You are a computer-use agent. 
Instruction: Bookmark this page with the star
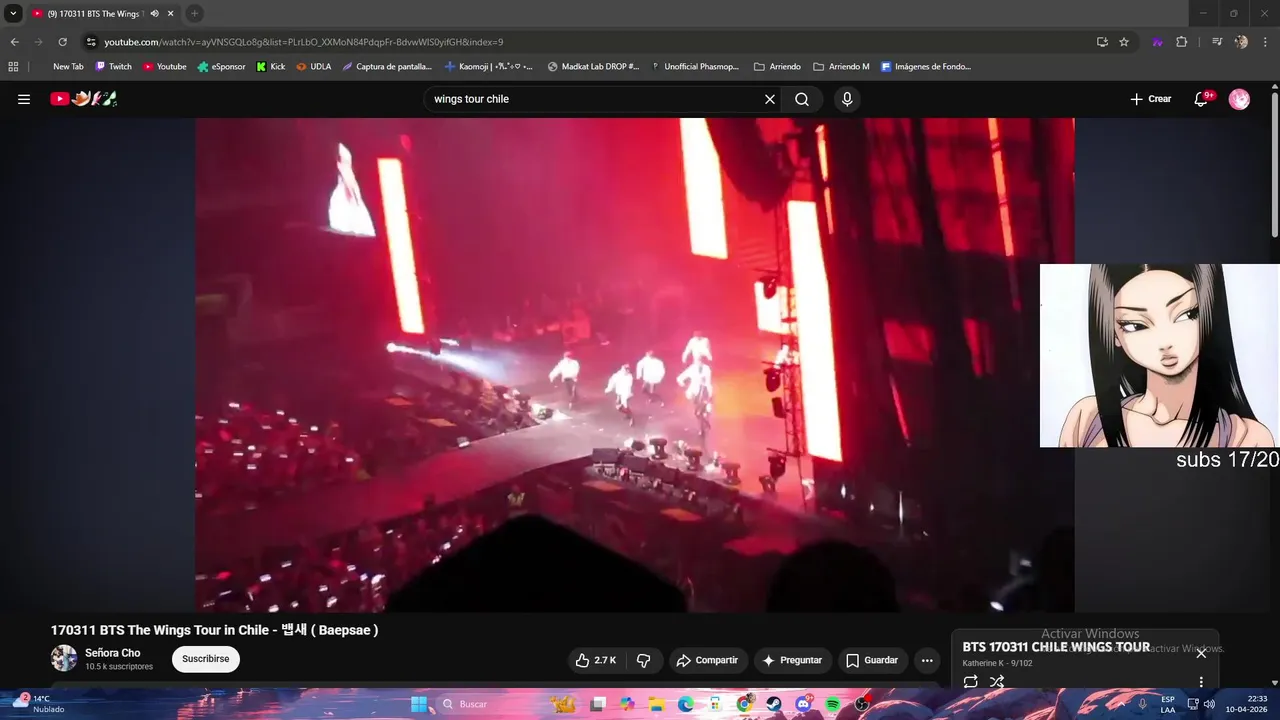pos(1124,42)
